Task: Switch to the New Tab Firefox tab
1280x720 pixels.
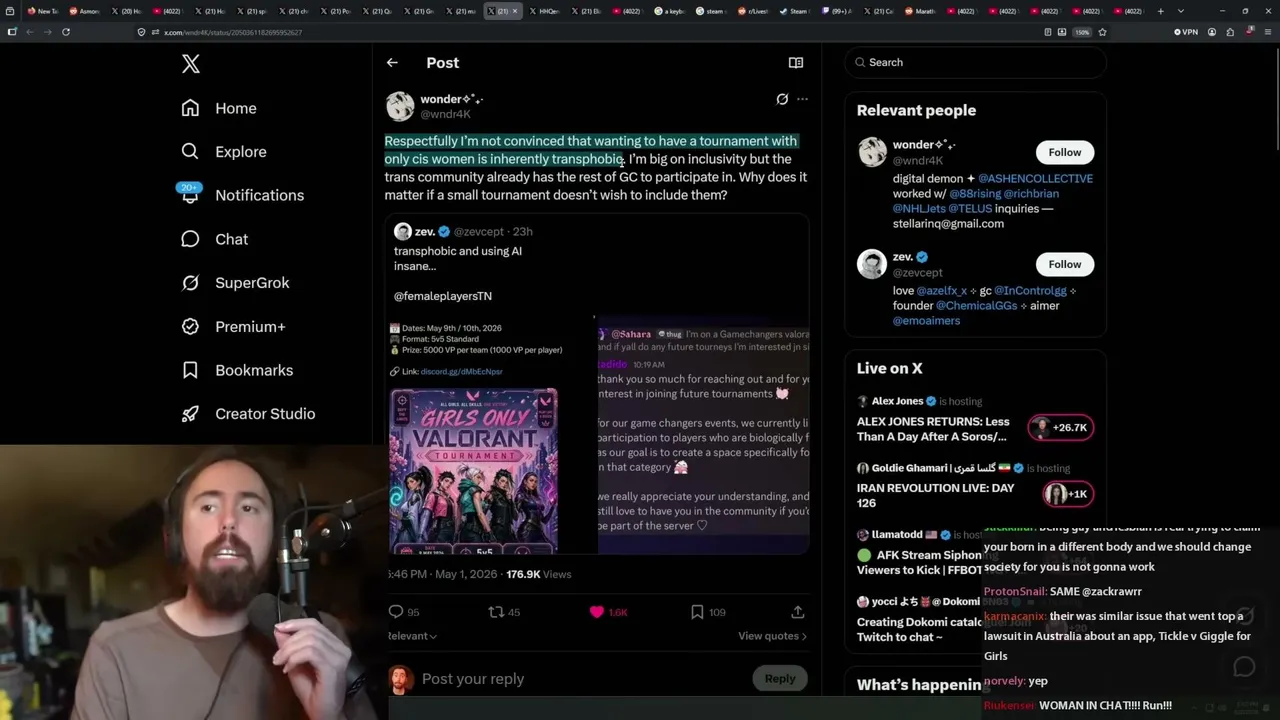Action: (x=43, y=11)
